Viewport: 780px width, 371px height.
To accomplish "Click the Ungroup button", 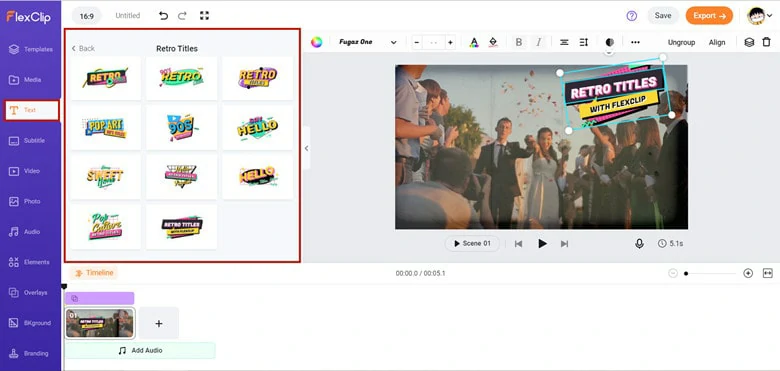I will tap(681, 42).
